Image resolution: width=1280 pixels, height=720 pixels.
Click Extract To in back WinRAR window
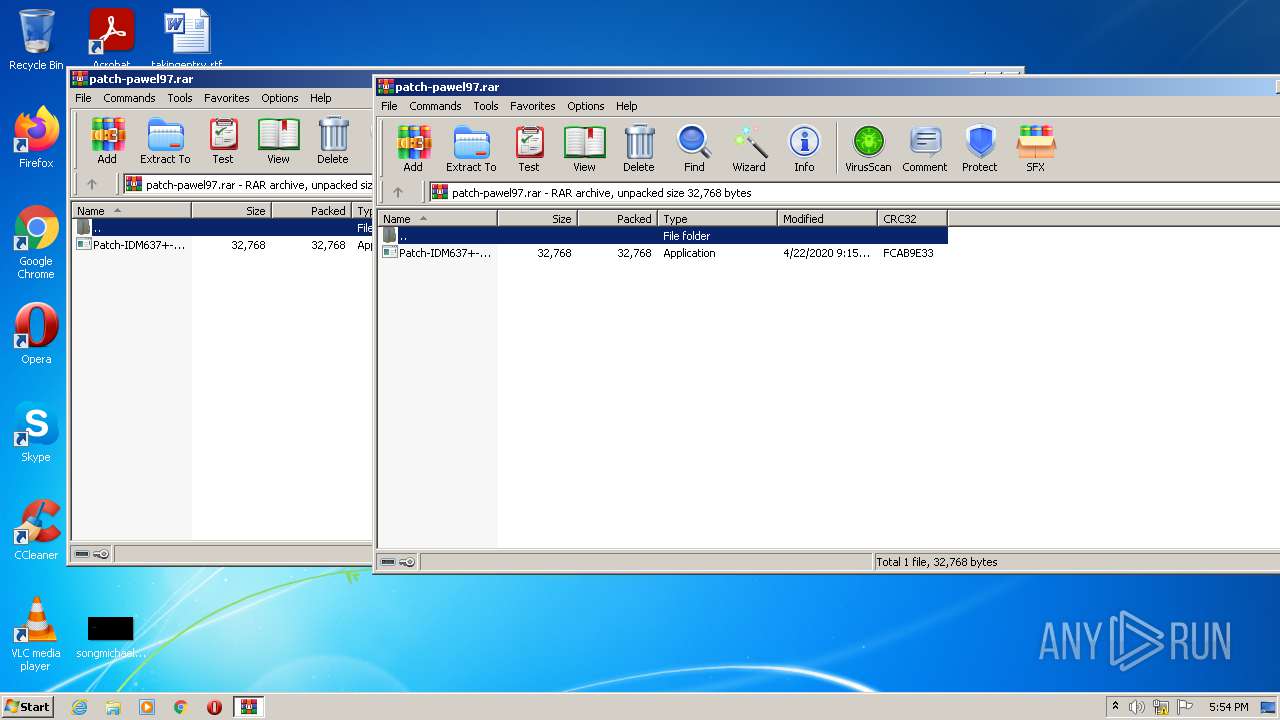click(165, 141)
